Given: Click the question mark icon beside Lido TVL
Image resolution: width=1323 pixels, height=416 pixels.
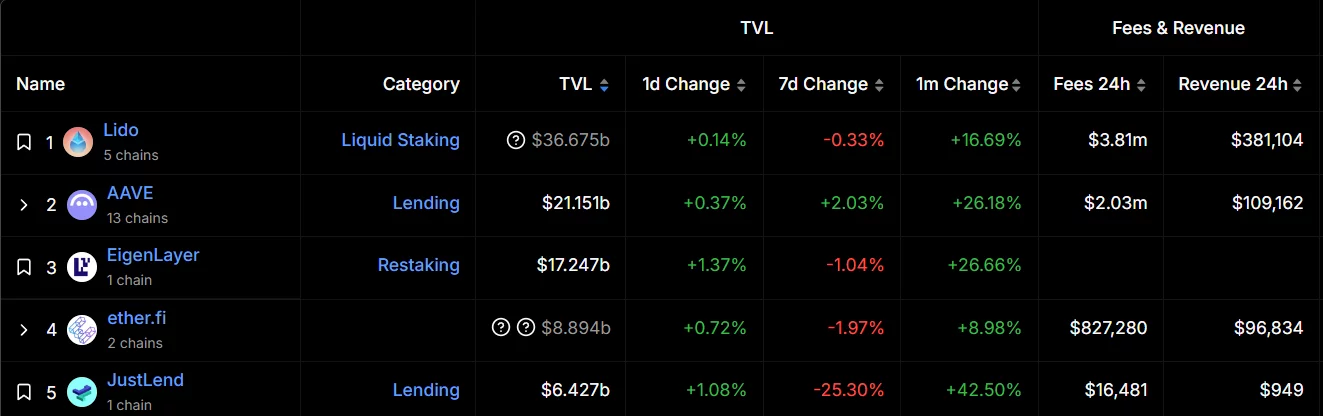Looking at the screenshot, I should pos(516,141).
